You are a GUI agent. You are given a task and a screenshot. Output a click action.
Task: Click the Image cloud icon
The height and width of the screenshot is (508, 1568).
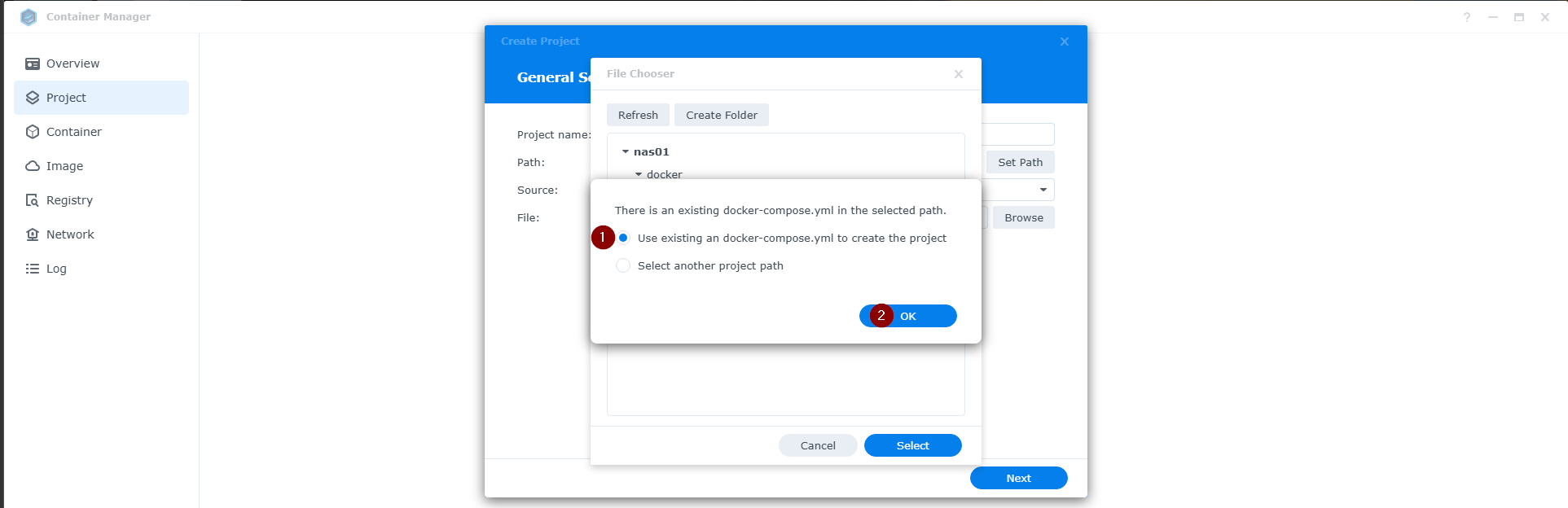(33, 166)
